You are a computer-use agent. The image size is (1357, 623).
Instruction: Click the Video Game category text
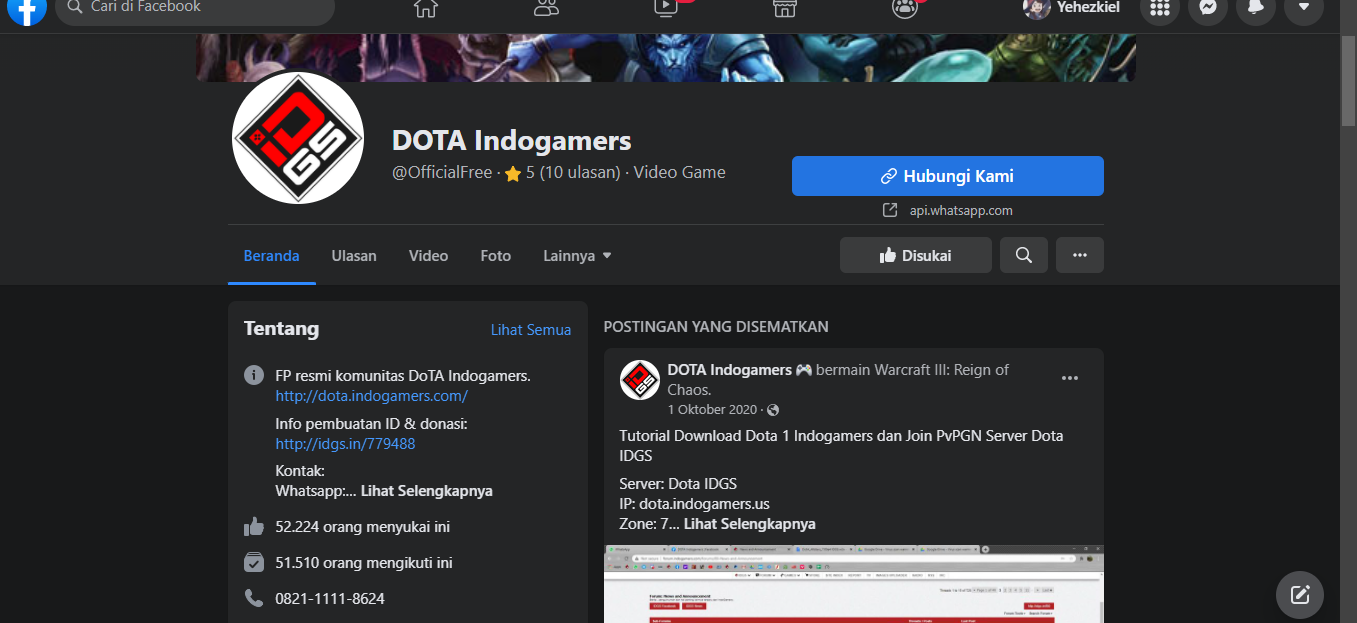pos(680,172)
